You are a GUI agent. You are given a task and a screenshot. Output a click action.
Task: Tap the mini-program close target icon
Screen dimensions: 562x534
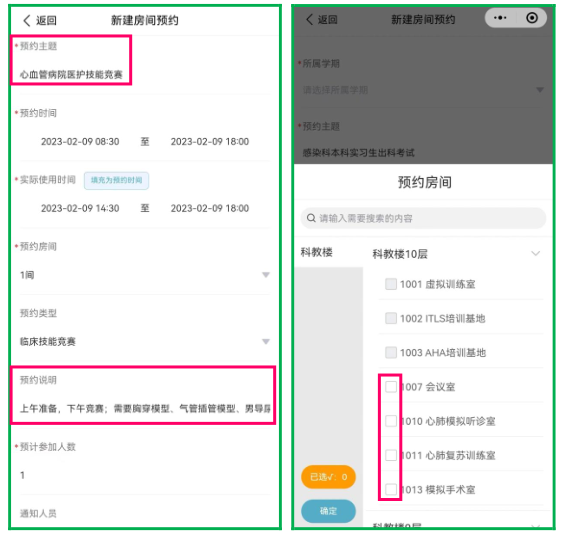point(532,18)
